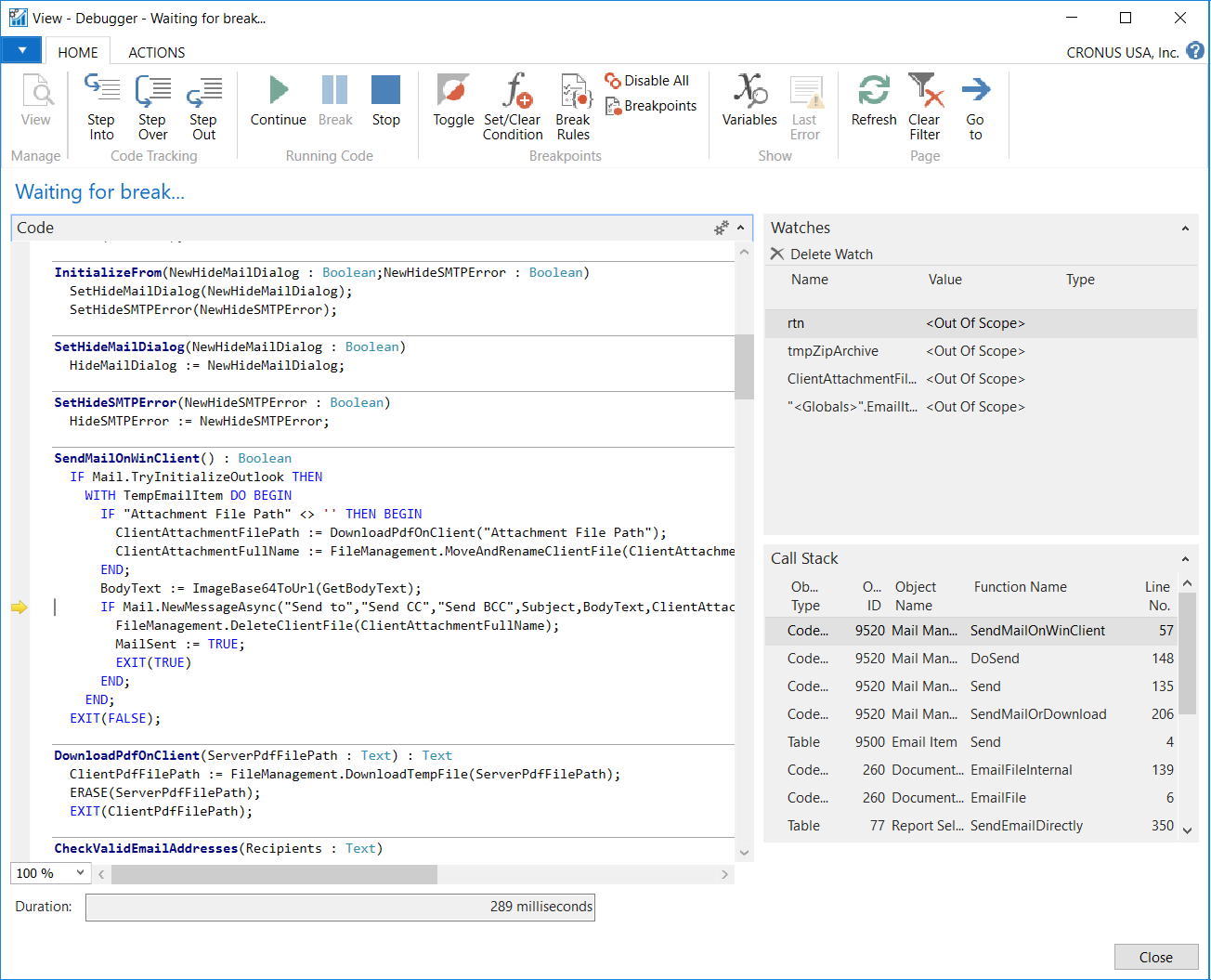Open the 100 % zoom dropdown
This screenshot has height=980, width=1211.
[80, 873]
